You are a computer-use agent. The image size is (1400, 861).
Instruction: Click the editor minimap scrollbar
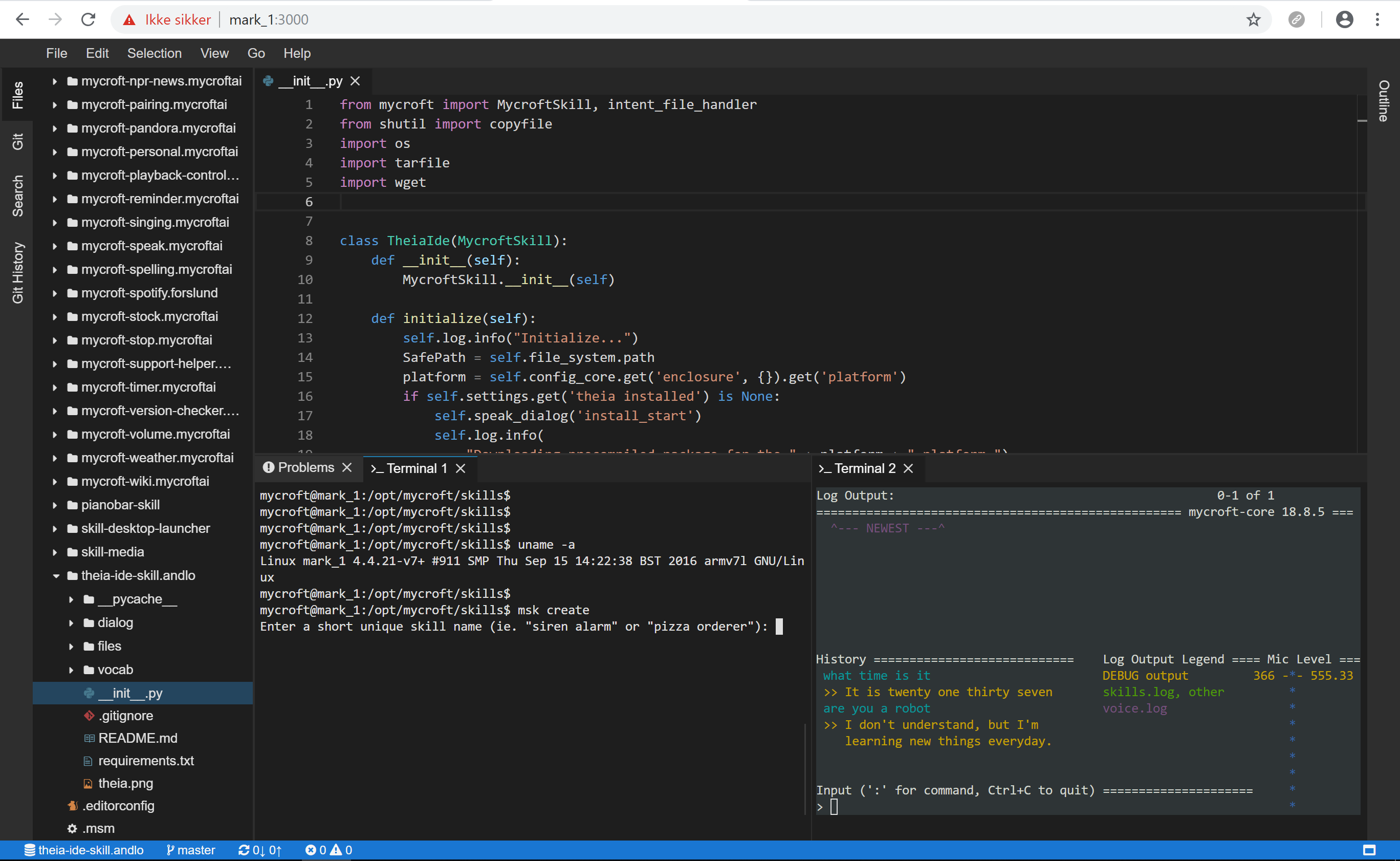point(1361,273)
